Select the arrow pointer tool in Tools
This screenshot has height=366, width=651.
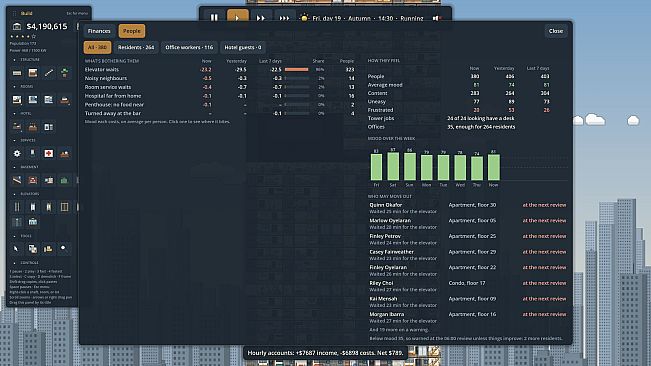(17, 249)
